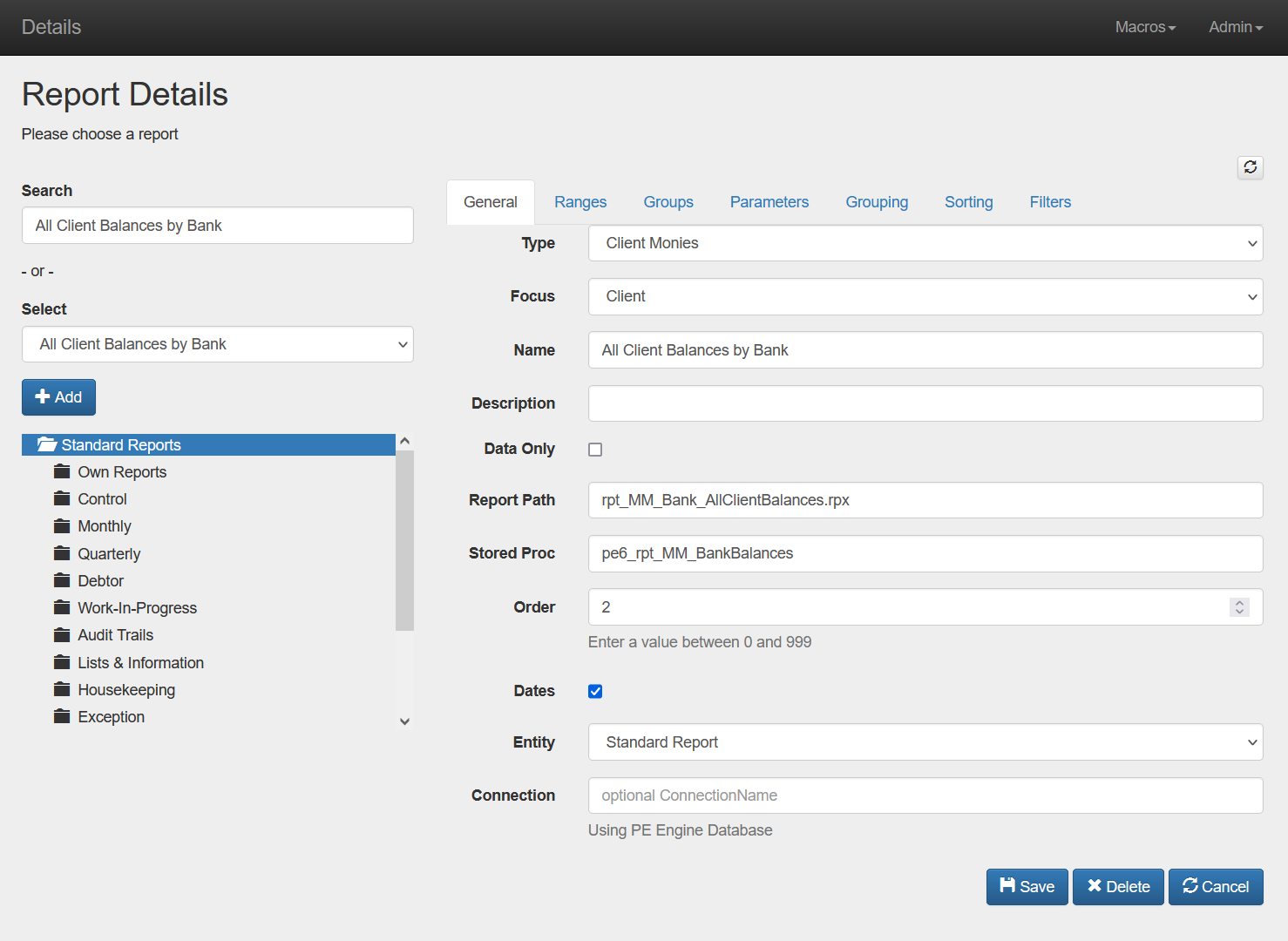Click the Standard Reports open folder icon
Screen dimensions: 1288x941
pyautogui.click(x=47, y=444)
